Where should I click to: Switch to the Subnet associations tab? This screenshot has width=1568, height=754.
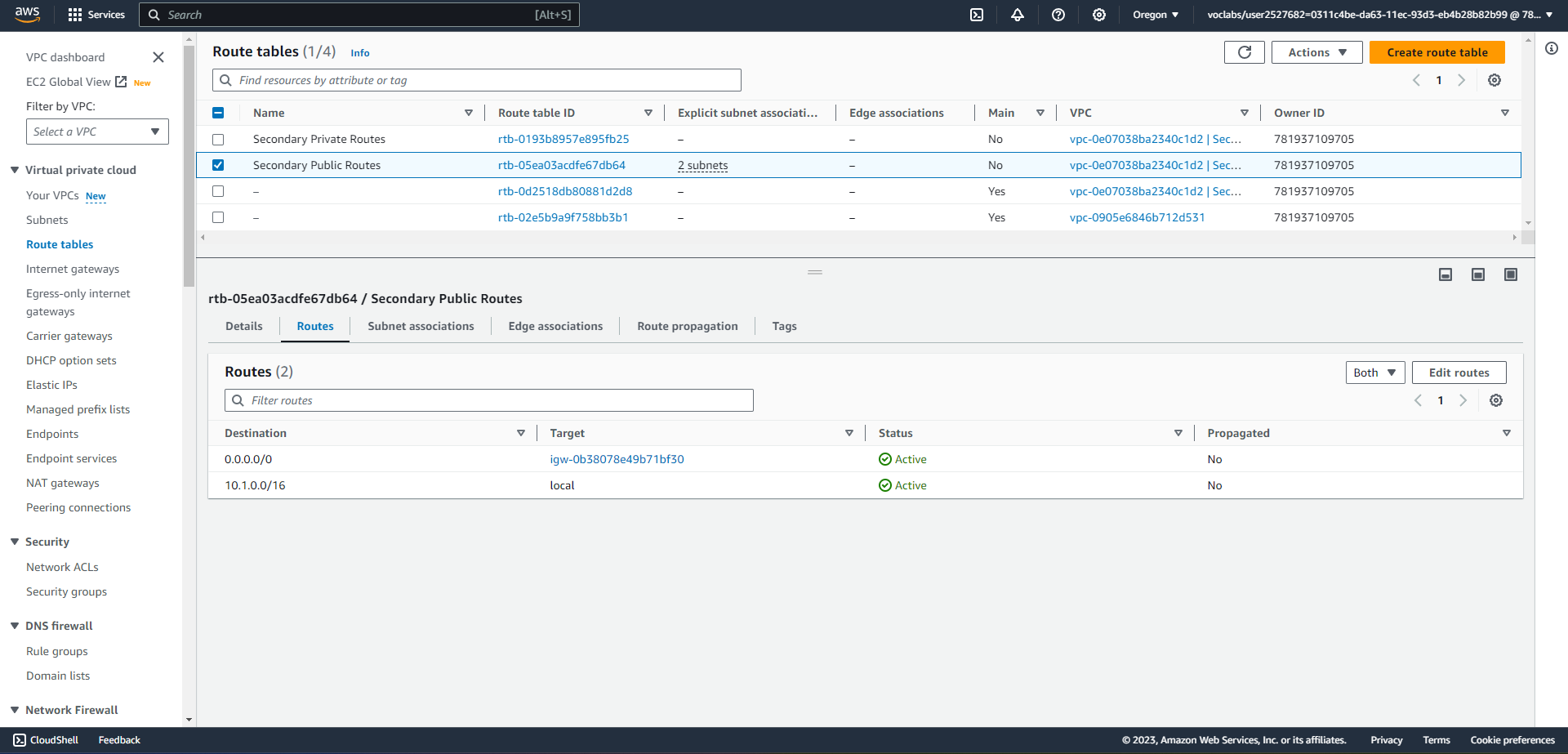[x=421, y=326]
